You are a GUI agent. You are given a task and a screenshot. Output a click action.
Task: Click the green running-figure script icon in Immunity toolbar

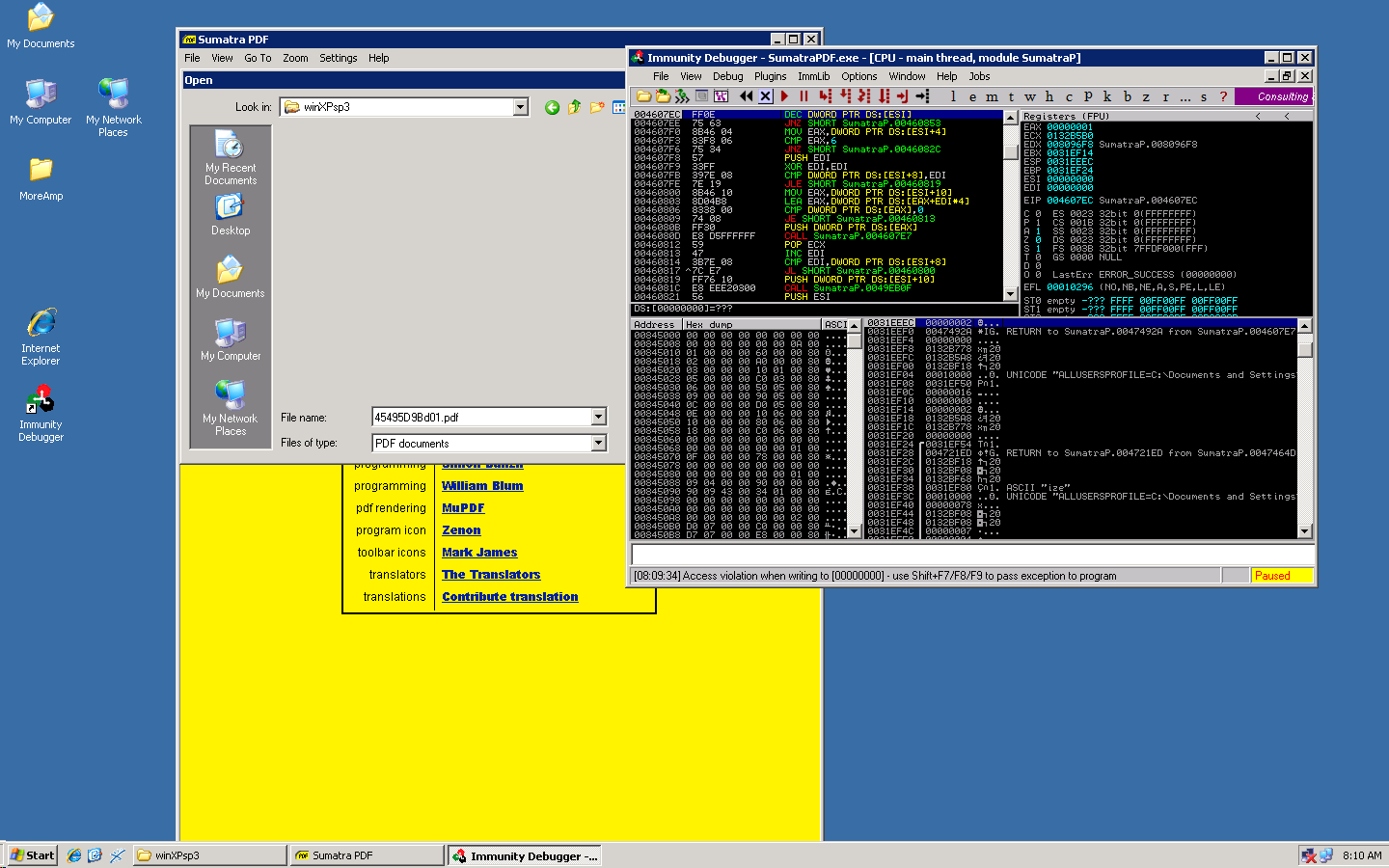(682, 96)
